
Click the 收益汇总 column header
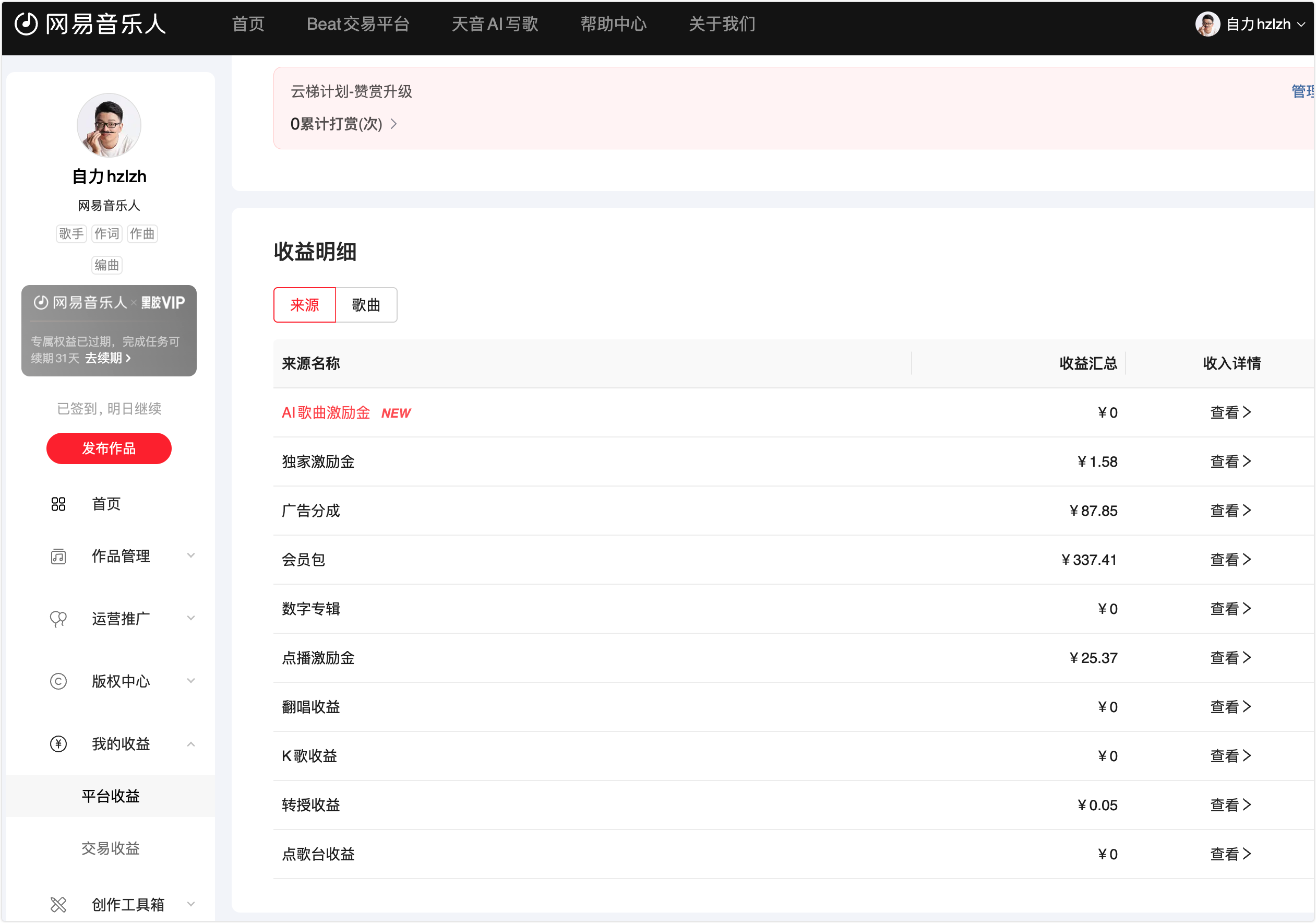pyautogui.click(x=1088, y=363)
